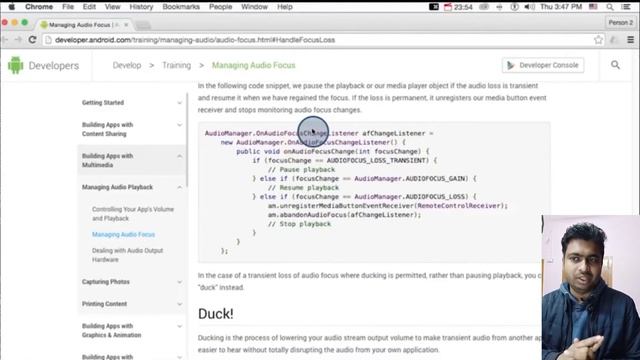The image size is (640, 360).
Task: Click the Developer Console button
Action: point(543,65)
